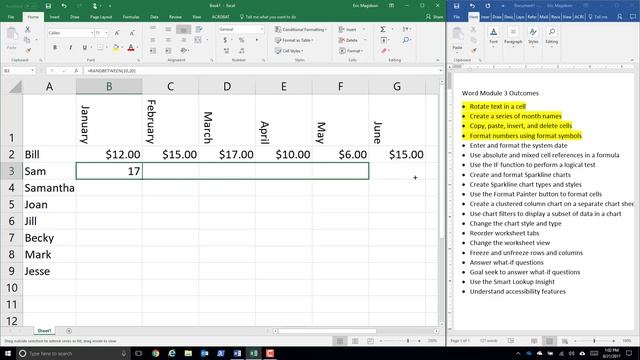Click the Clear eraser icon in Excel
This screenshot has height=360, width=640.
pyautogui.click(x=384, y=51)
